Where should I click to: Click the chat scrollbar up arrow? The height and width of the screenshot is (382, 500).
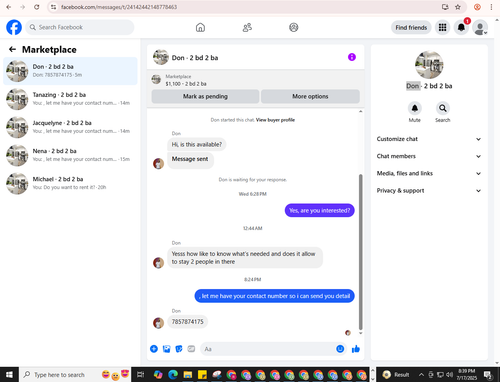(360, 111)
